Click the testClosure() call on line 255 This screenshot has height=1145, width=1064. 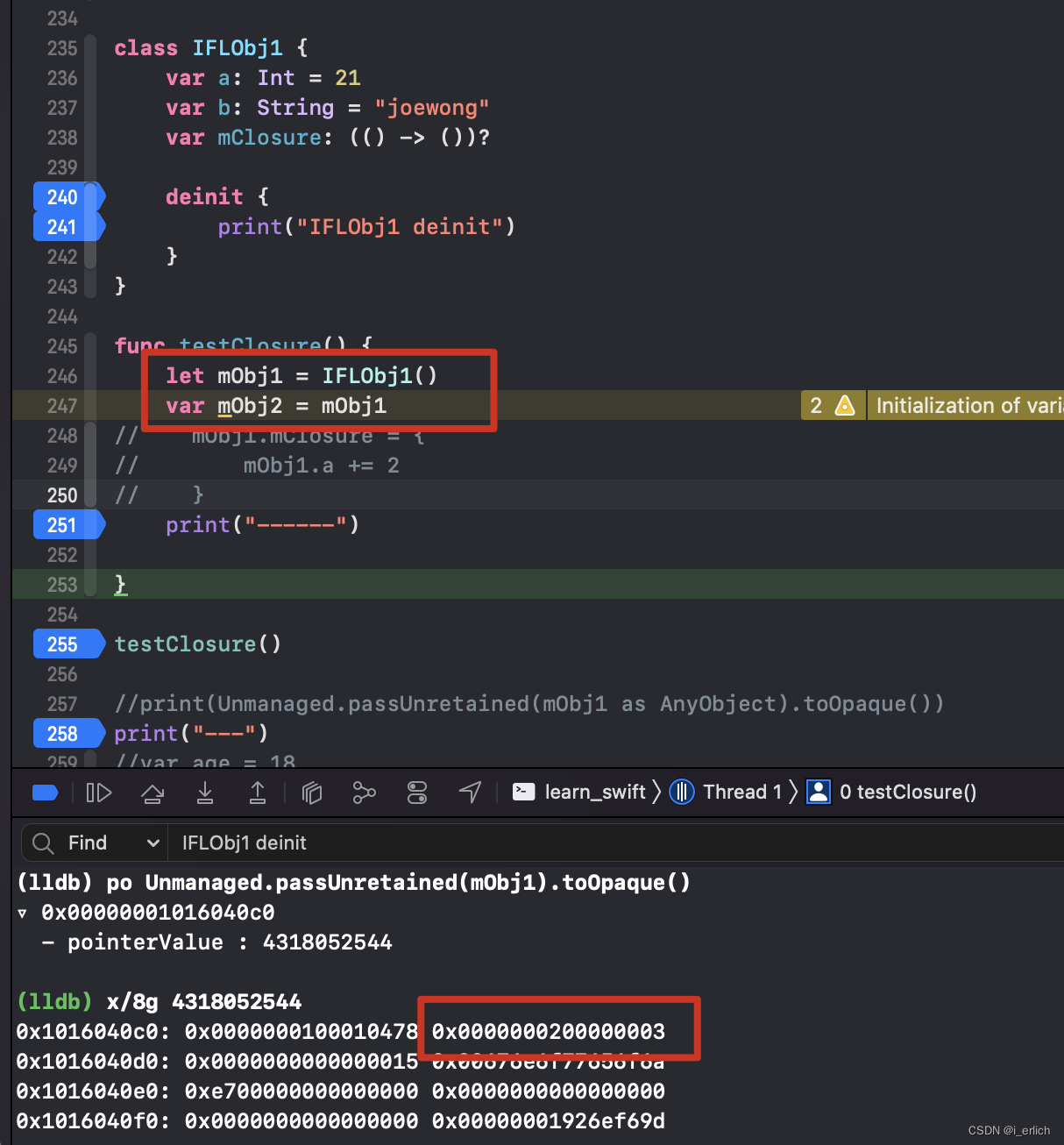[197, 644]
